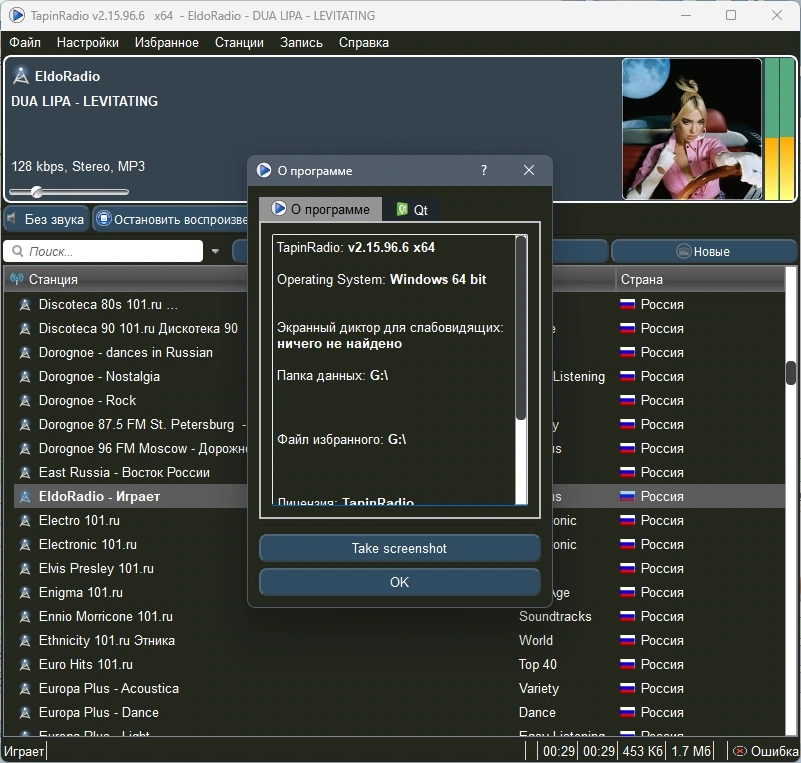Show the Новые stations list

click(x=703, y=251)
